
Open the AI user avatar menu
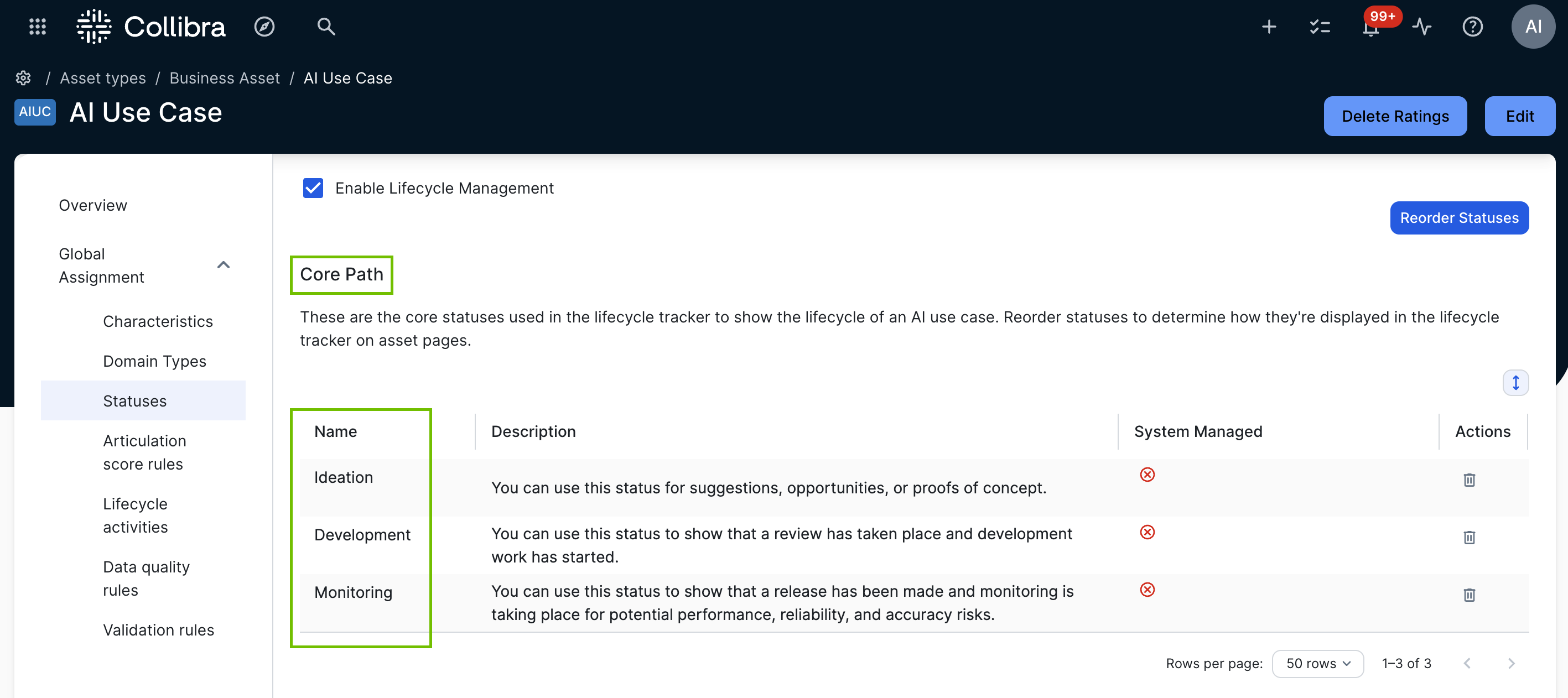(x=1533, y=27)
